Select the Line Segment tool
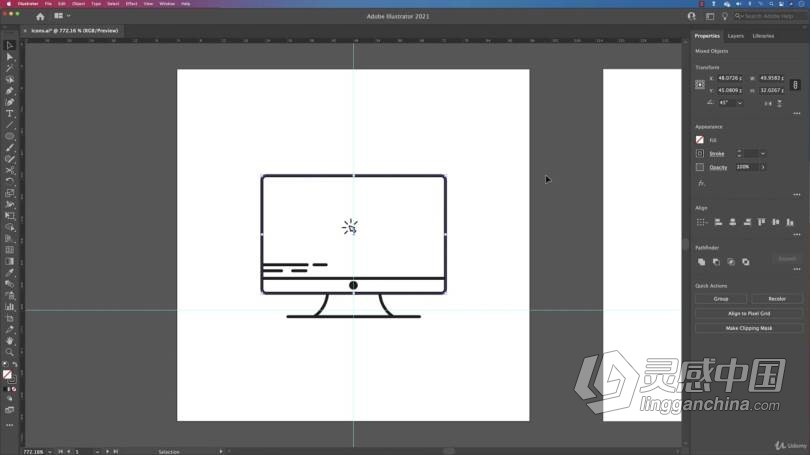Viewport: 810px width, 455px height. coord(10,125)
